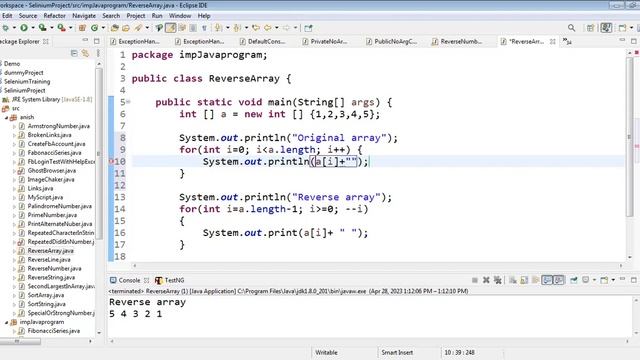Switch to the TestNG view tab

pyautogui.click(x=169, y=280)
